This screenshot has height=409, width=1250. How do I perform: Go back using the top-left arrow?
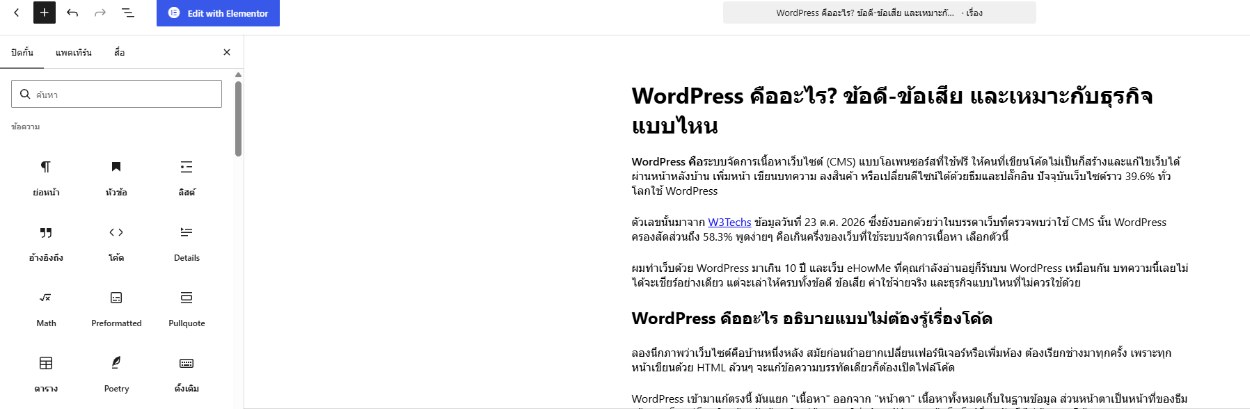tap(16, 13)
